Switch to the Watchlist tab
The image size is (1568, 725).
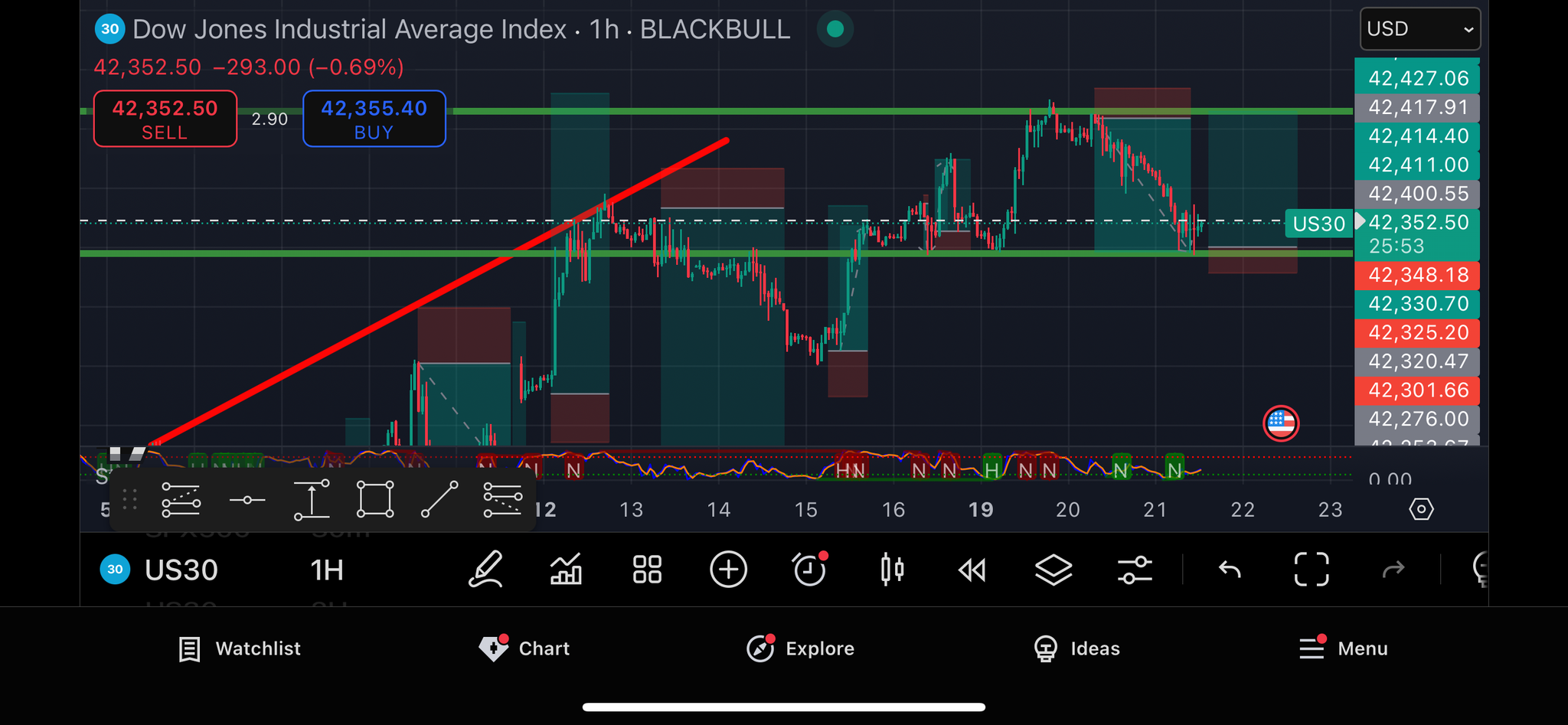pyautogui.click(x=240, y=648)
